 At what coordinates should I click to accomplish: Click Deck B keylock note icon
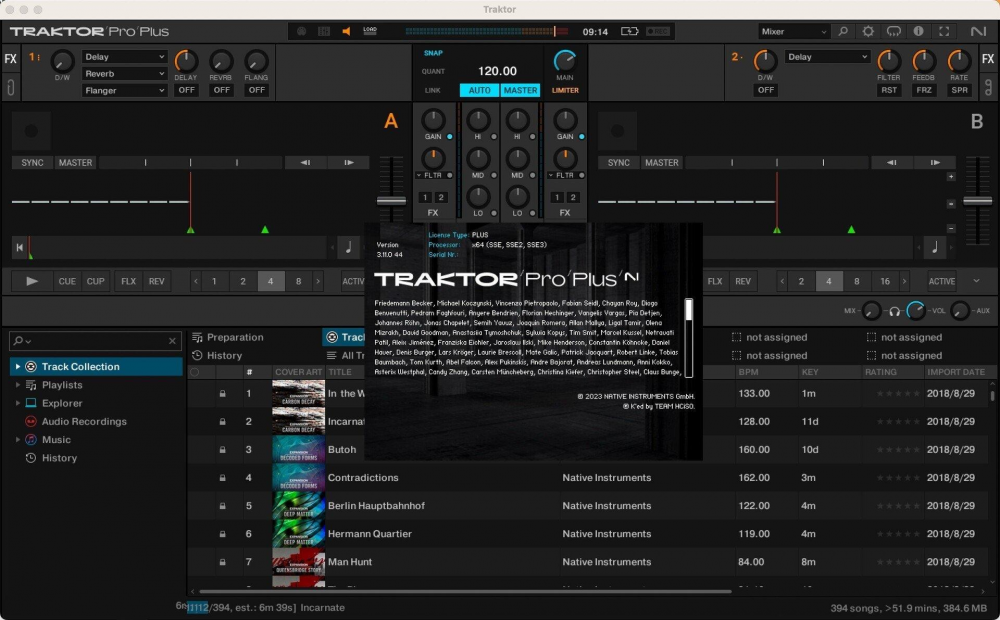(x=935, y=247)
